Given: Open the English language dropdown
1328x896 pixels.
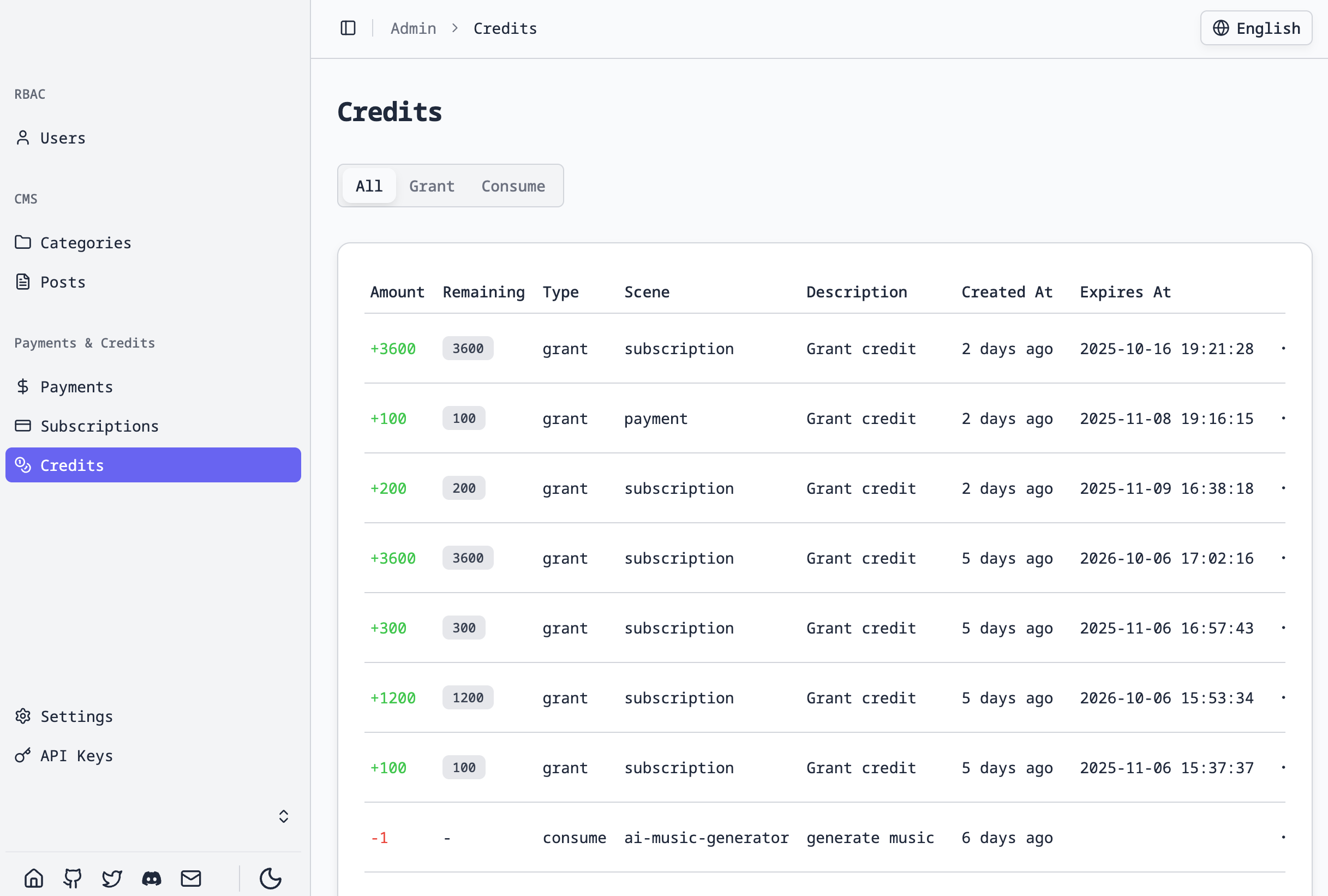Looking at the screenshot, I should (1255, 28).
